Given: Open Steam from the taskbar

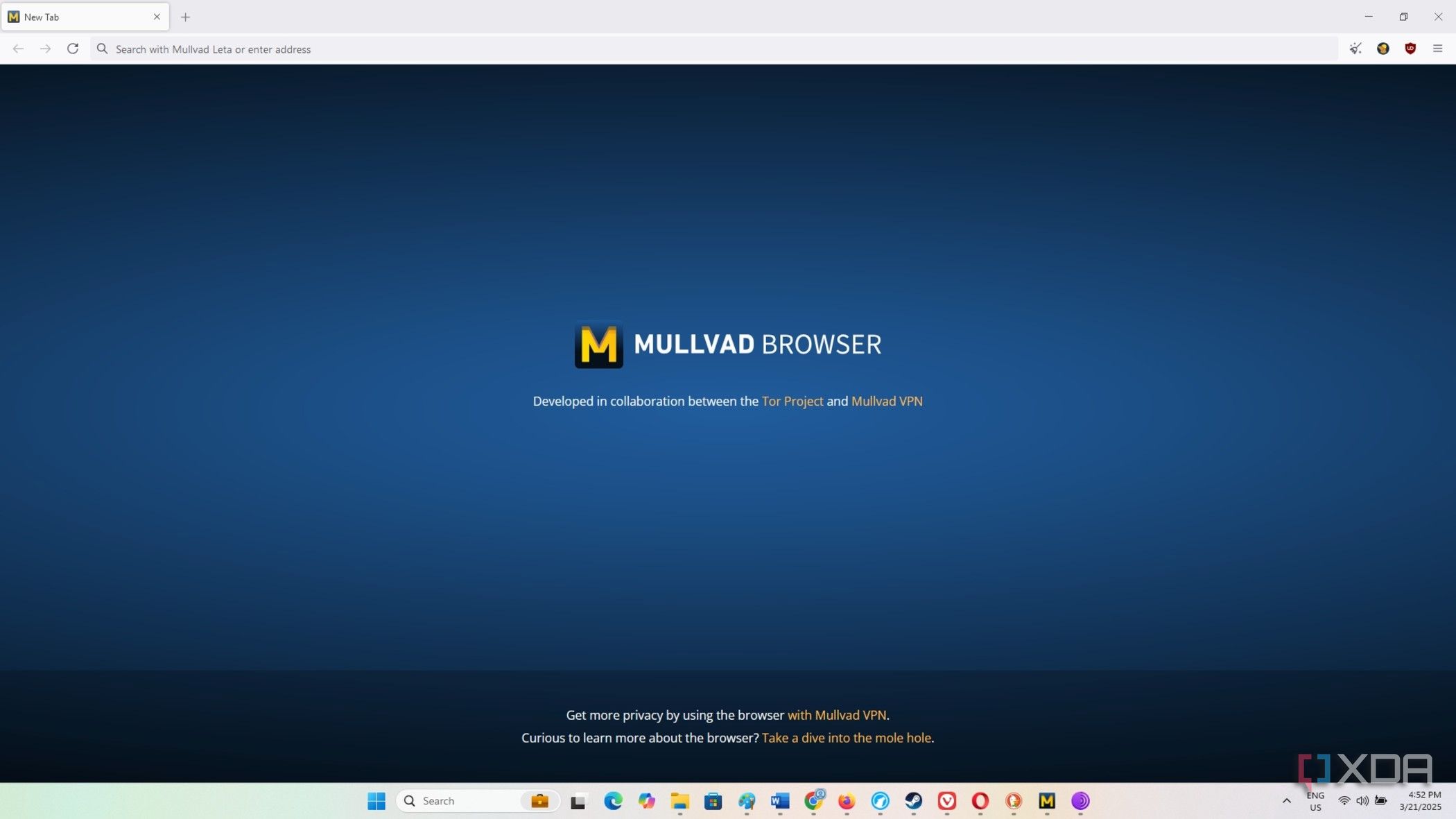Looking at the screenshot, I should pyautogui.click(x=914, y=801).
